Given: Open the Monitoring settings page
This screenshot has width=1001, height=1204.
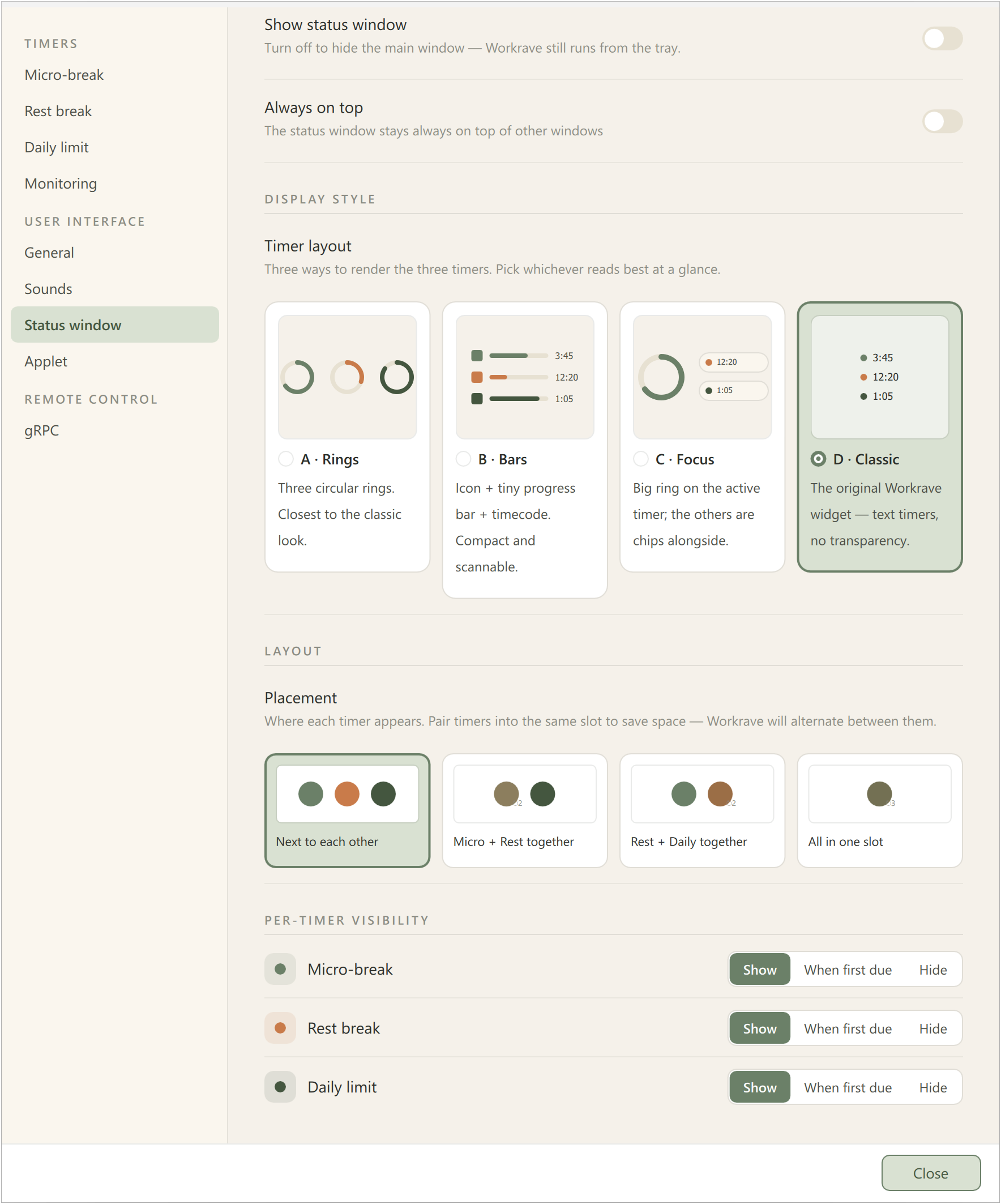Looking at the screenshot, I should [115, 183].
